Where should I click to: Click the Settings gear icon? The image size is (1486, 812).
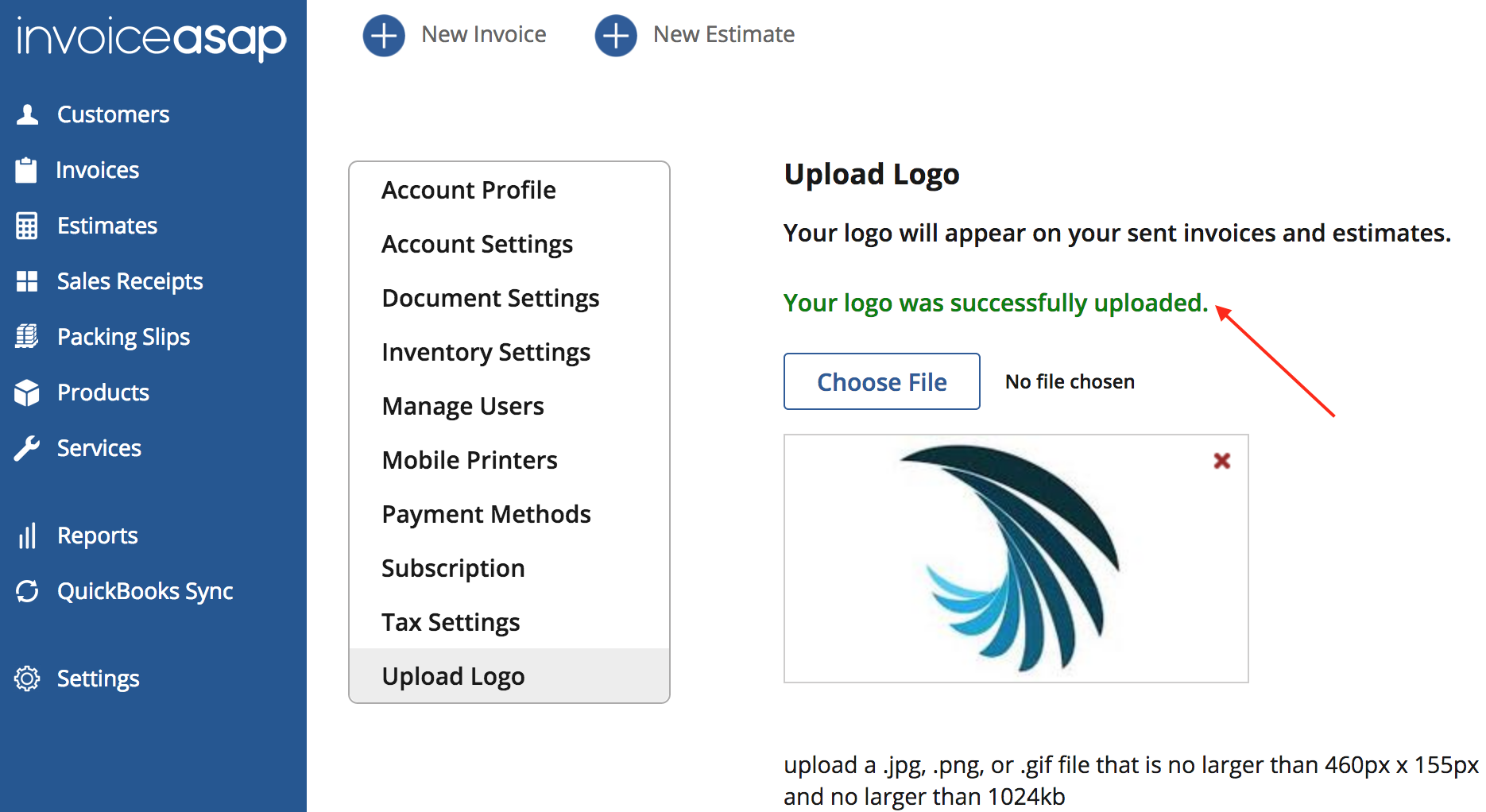coord(26,679)
